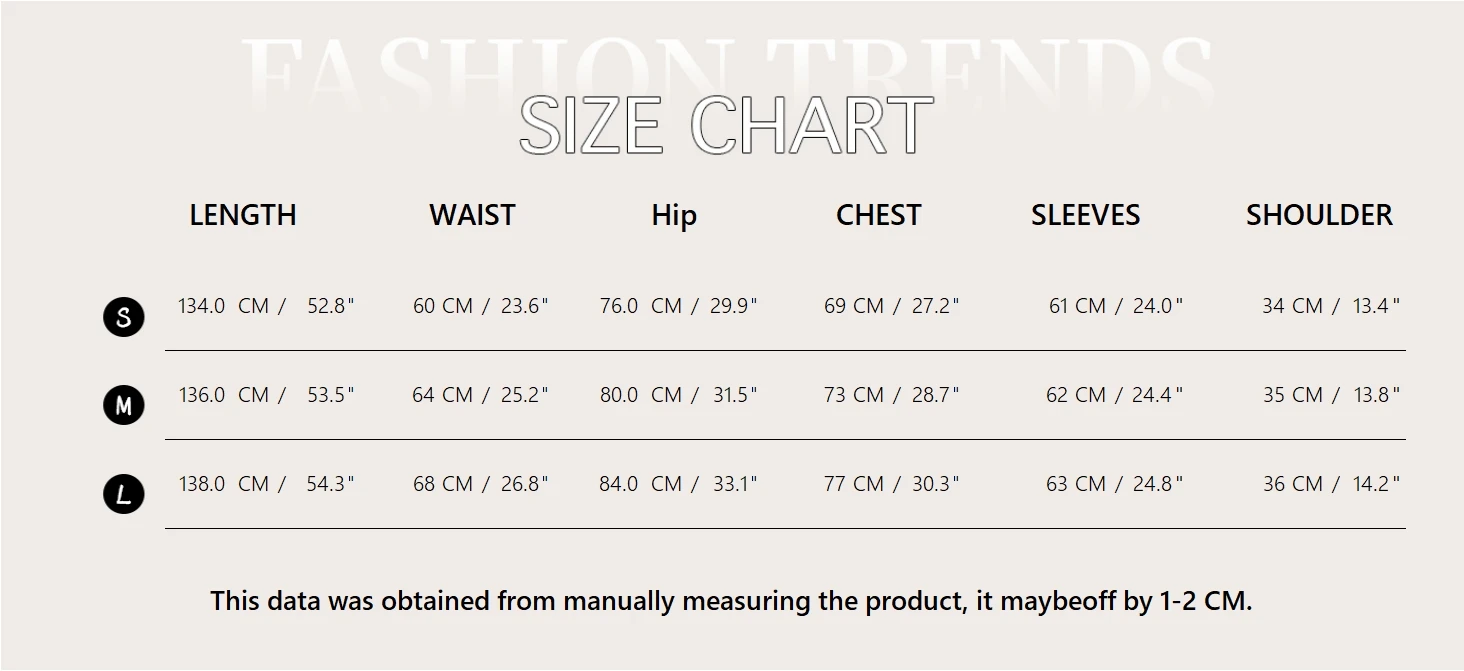This screenshot has width=1464, height=671.
Task: Click the Hip column header
Action: coord(674,216)
